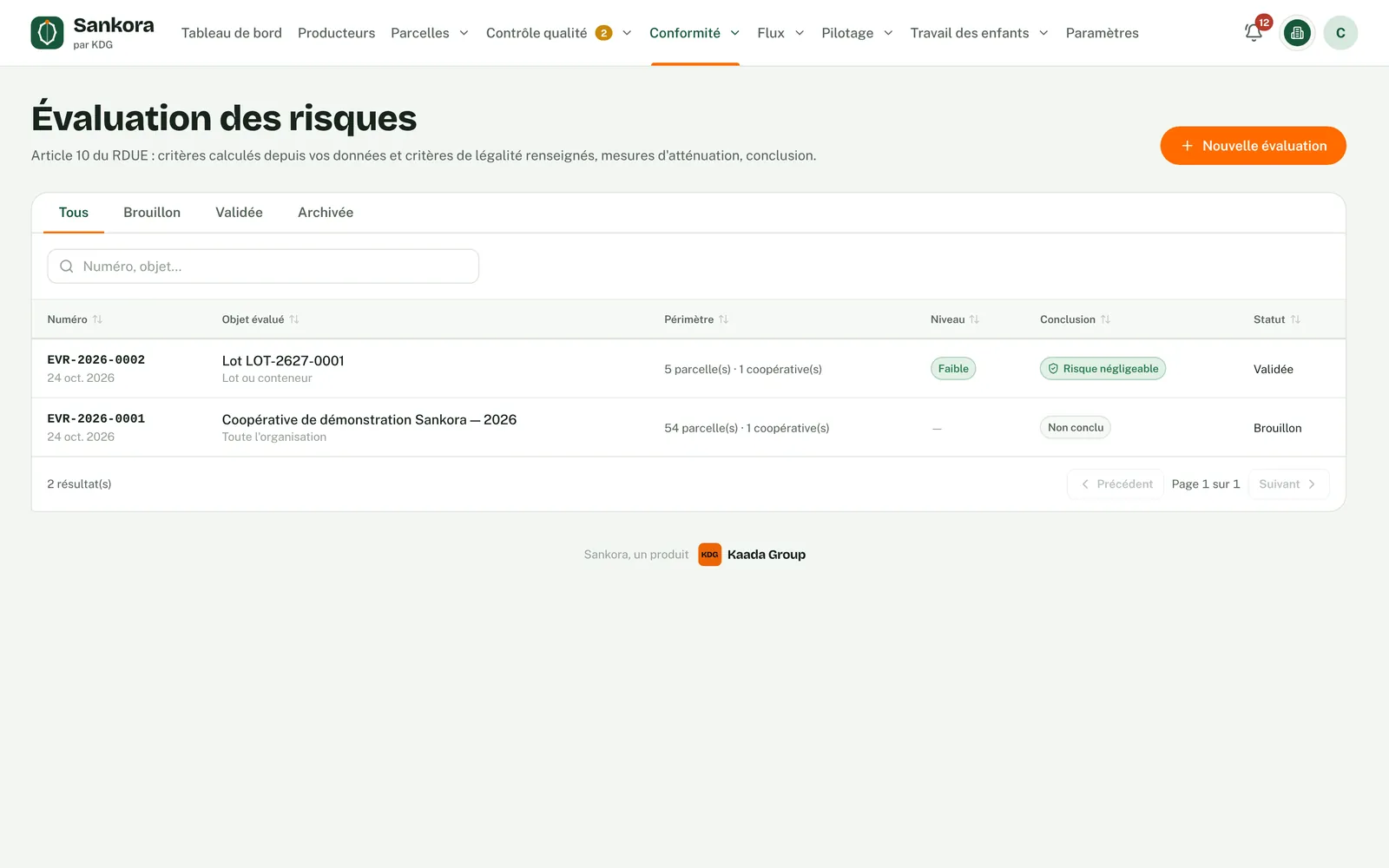Click shield icon in Risque négligeable
Screen dimensions: 1389x868
pos(1053,369)
